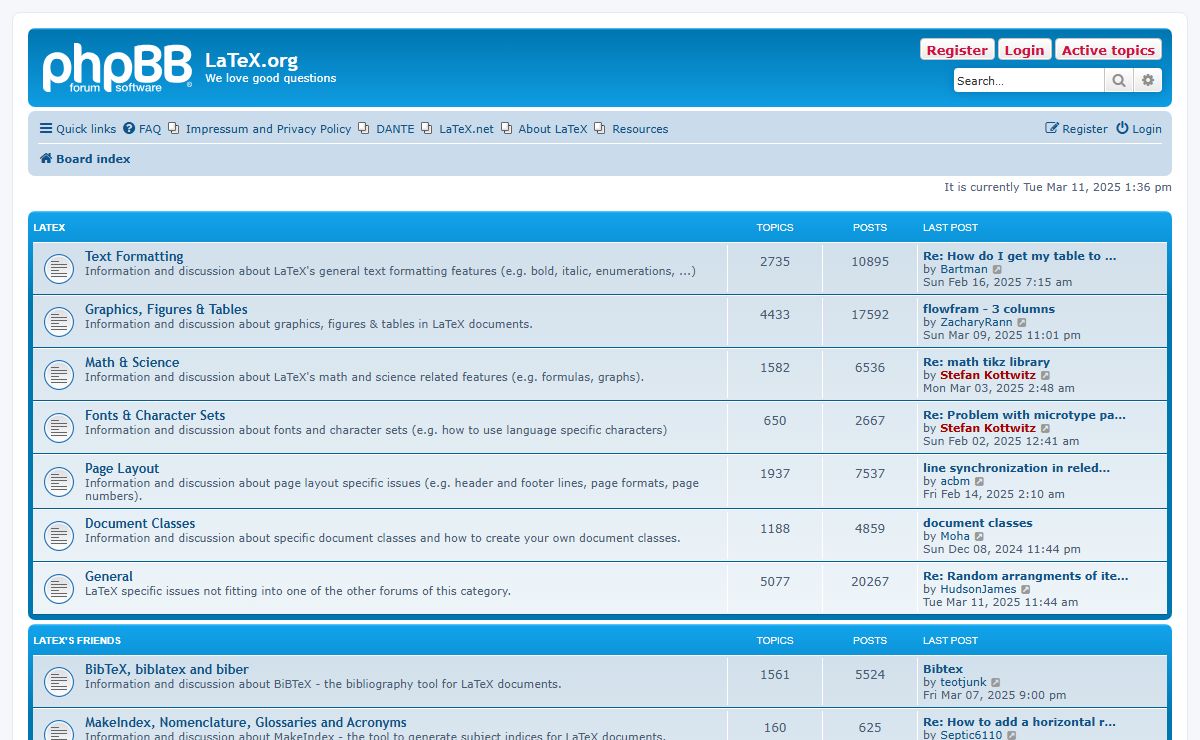This screenshot has height=740, width=1200.
Task: Open the Math & Science forum
Action: [x=132, y=362]
